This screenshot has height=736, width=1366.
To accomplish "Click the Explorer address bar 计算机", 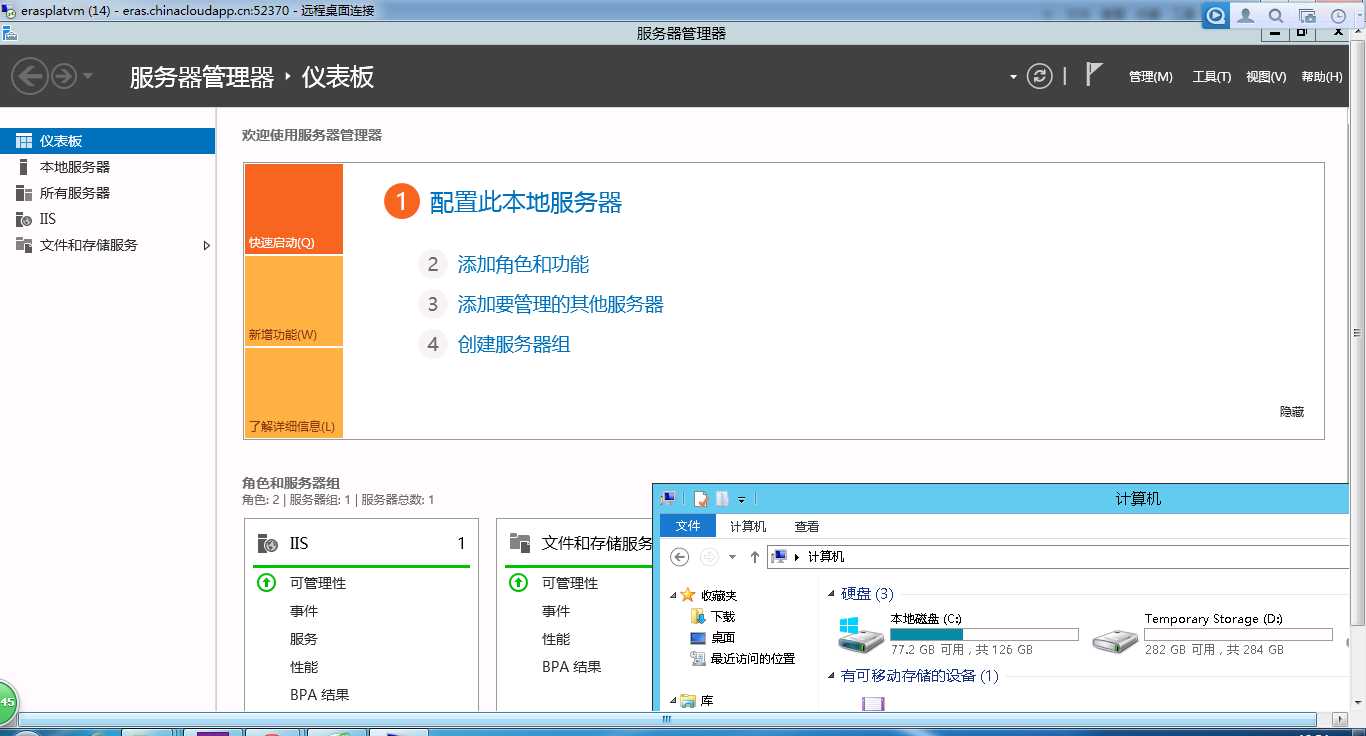I will [825, 557].
